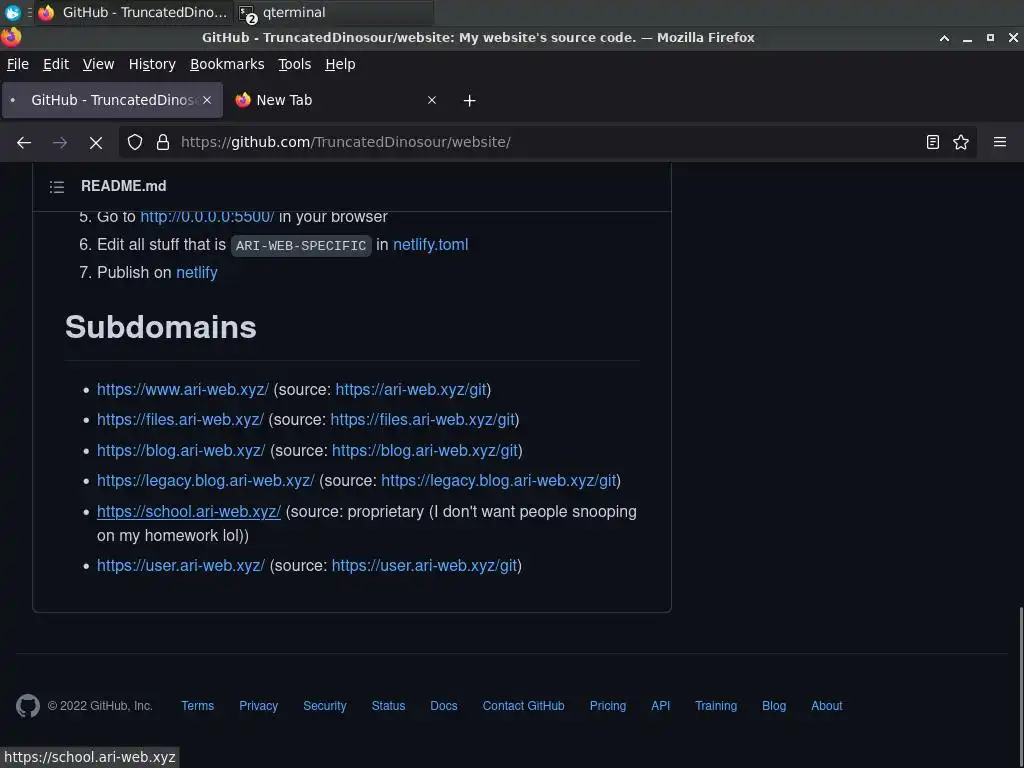Close the New Tab tab
This screenshot has height=768, width=1024.
click(x=432, y=100)
